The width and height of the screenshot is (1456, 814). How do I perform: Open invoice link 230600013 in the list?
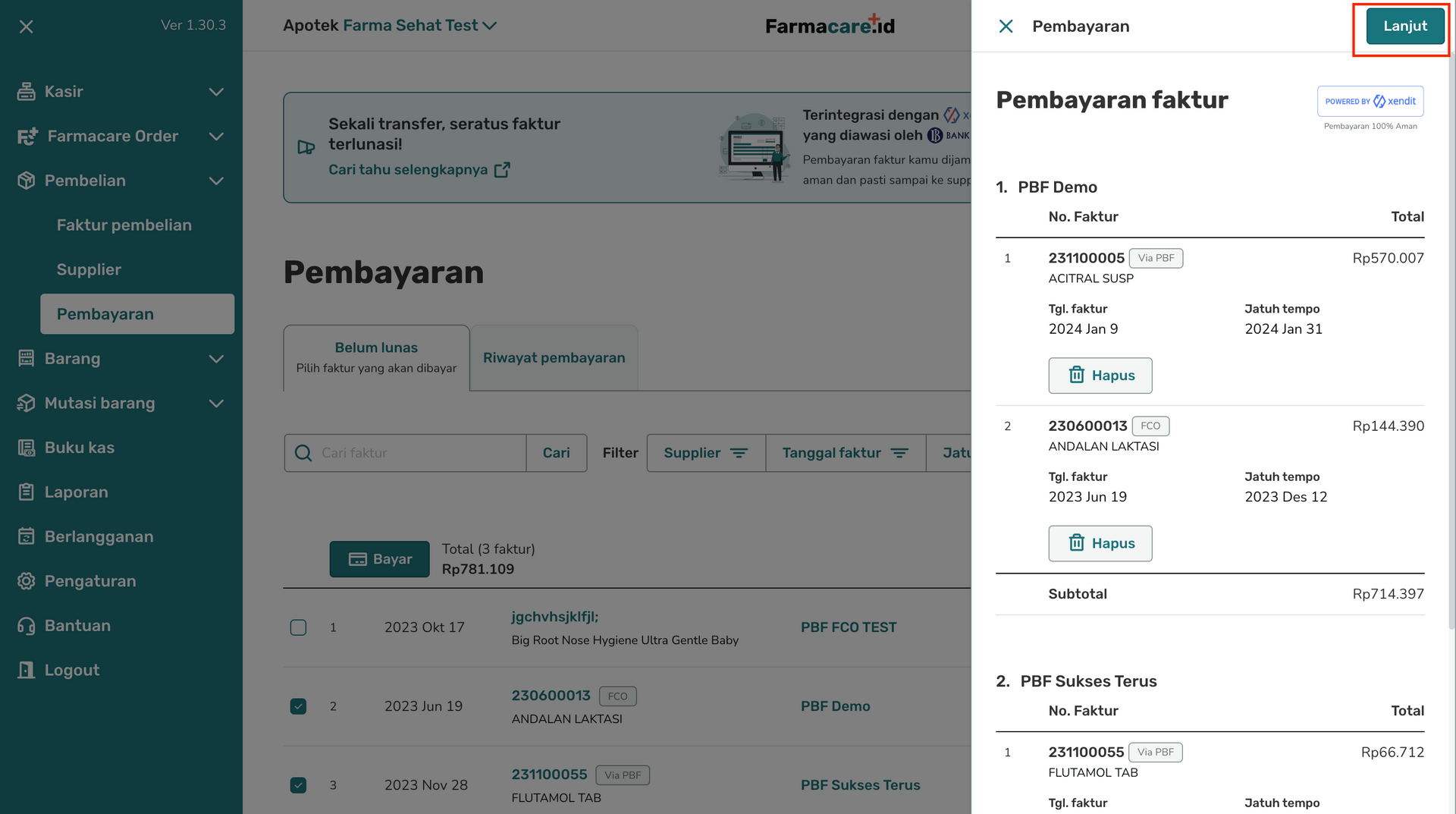pos(551,696)
